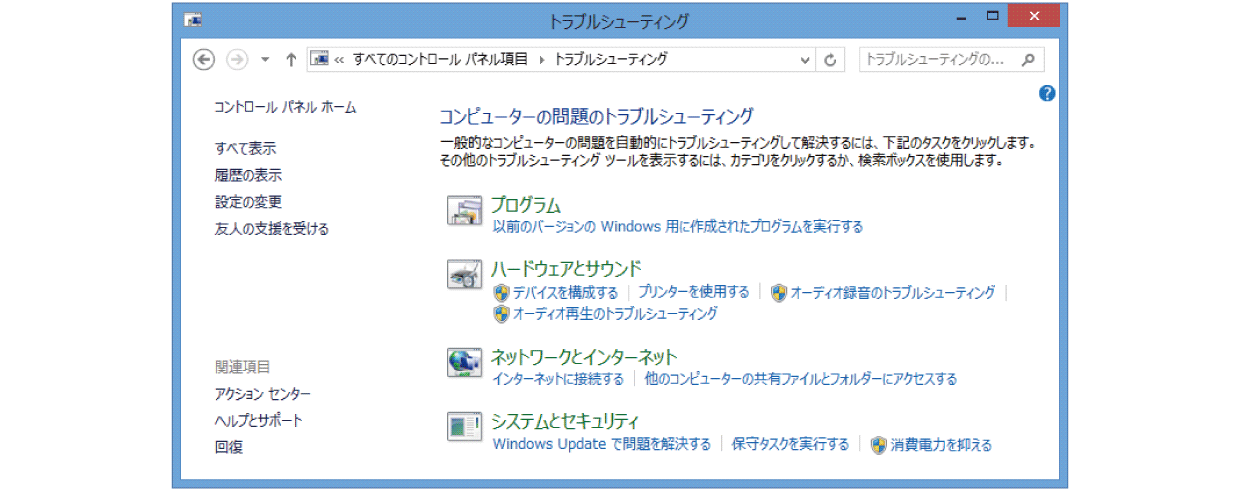
Task: Maximize the トラブルシューティング window
Action: (x=993, y=16)
